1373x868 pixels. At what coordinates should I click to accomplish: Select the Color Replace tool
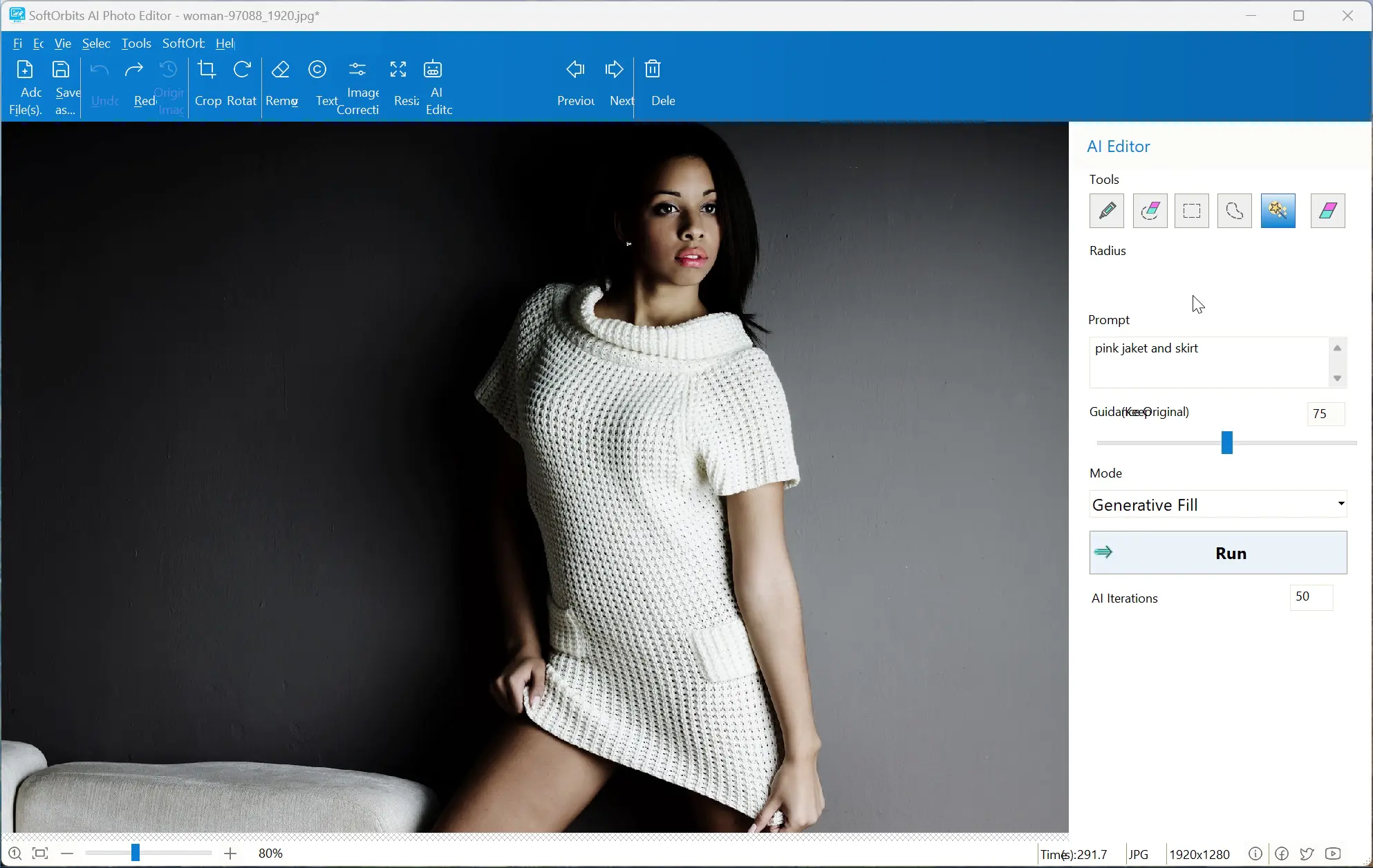1328,210
